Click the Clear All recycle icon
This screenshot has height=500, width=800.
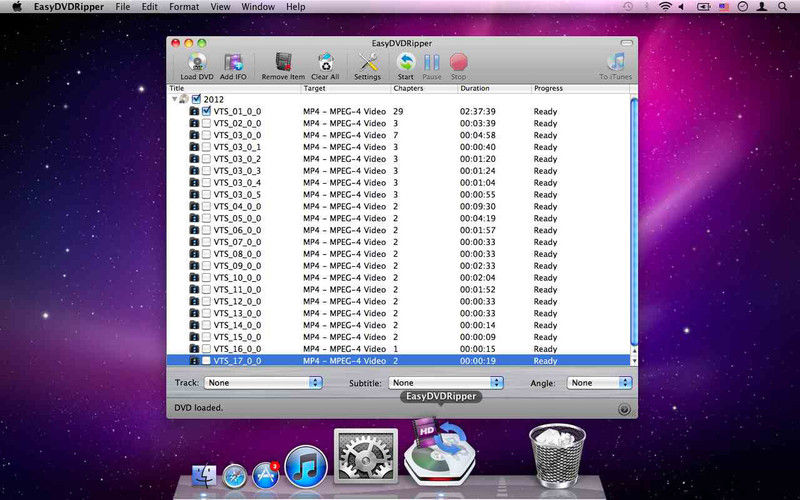click(x=325, y=63)
